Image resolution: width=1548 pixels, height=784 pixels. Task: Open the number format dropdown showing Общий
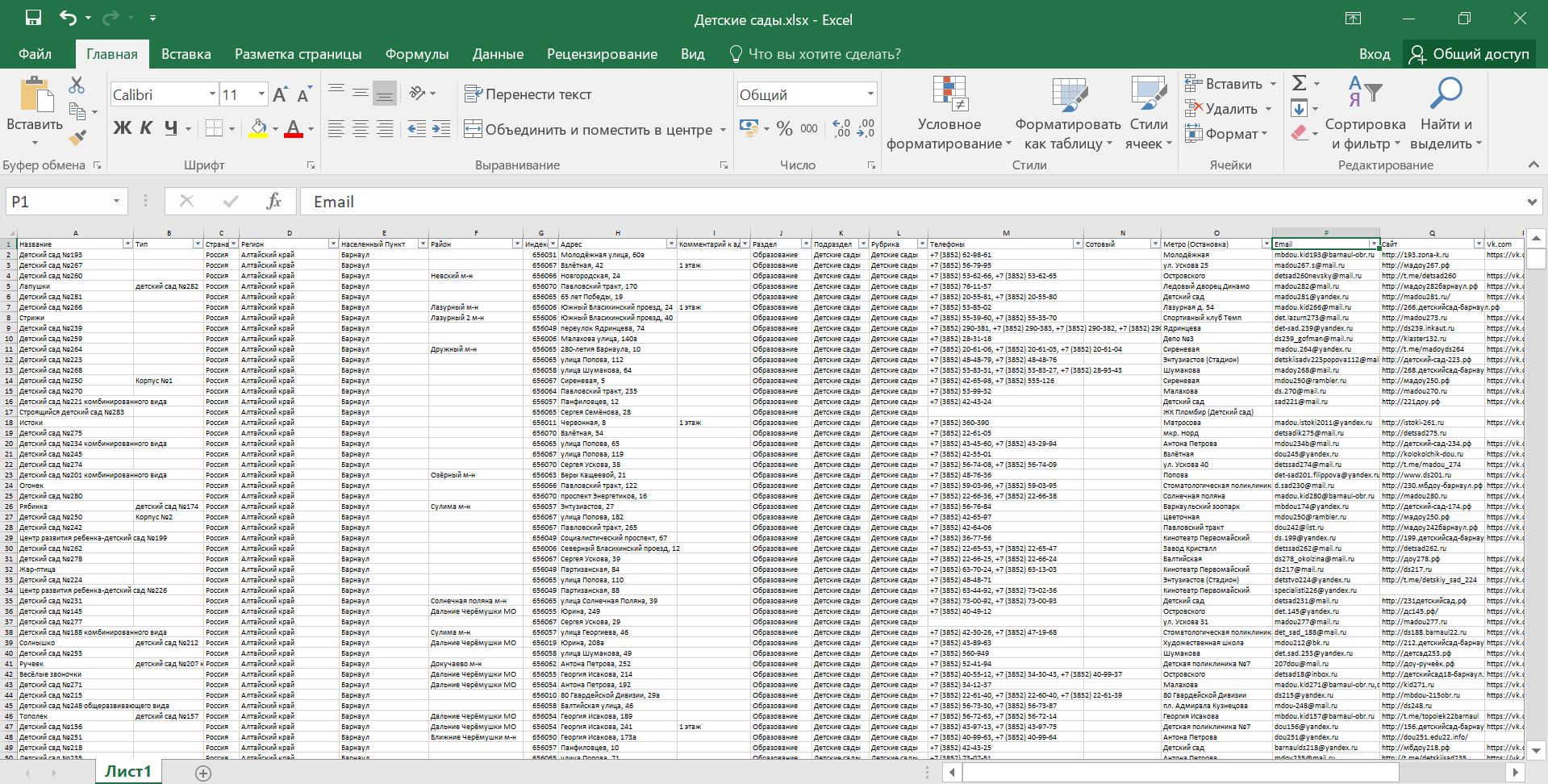[x=870, y=94]
